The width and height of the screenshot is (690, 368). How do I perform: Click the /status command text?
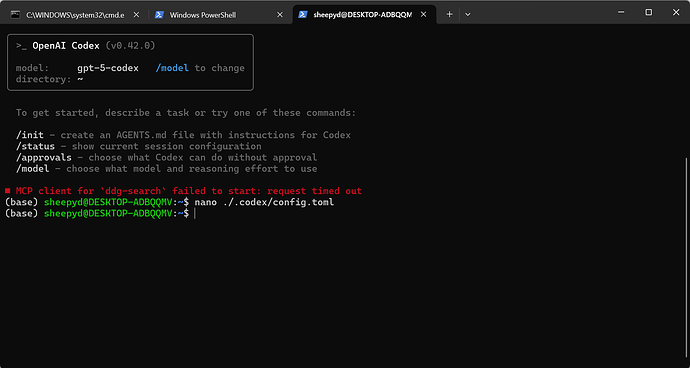[35, 146]
